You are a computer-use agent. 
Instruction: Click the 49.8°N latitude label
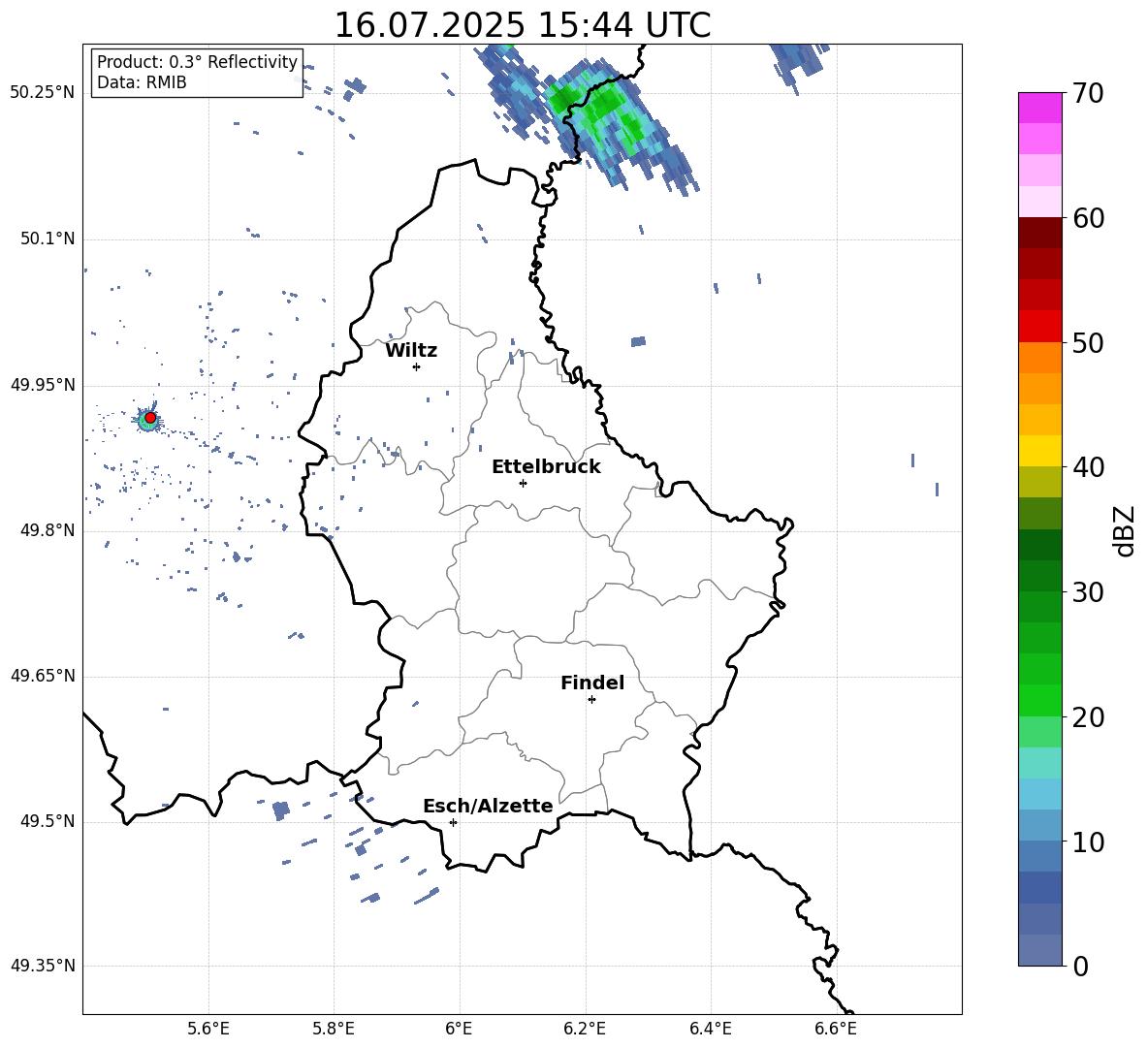48,530
